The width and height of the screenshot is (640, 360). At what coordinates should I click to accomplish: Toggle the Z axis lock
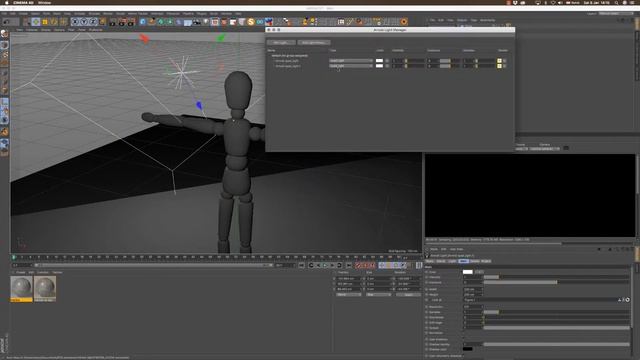93,22
